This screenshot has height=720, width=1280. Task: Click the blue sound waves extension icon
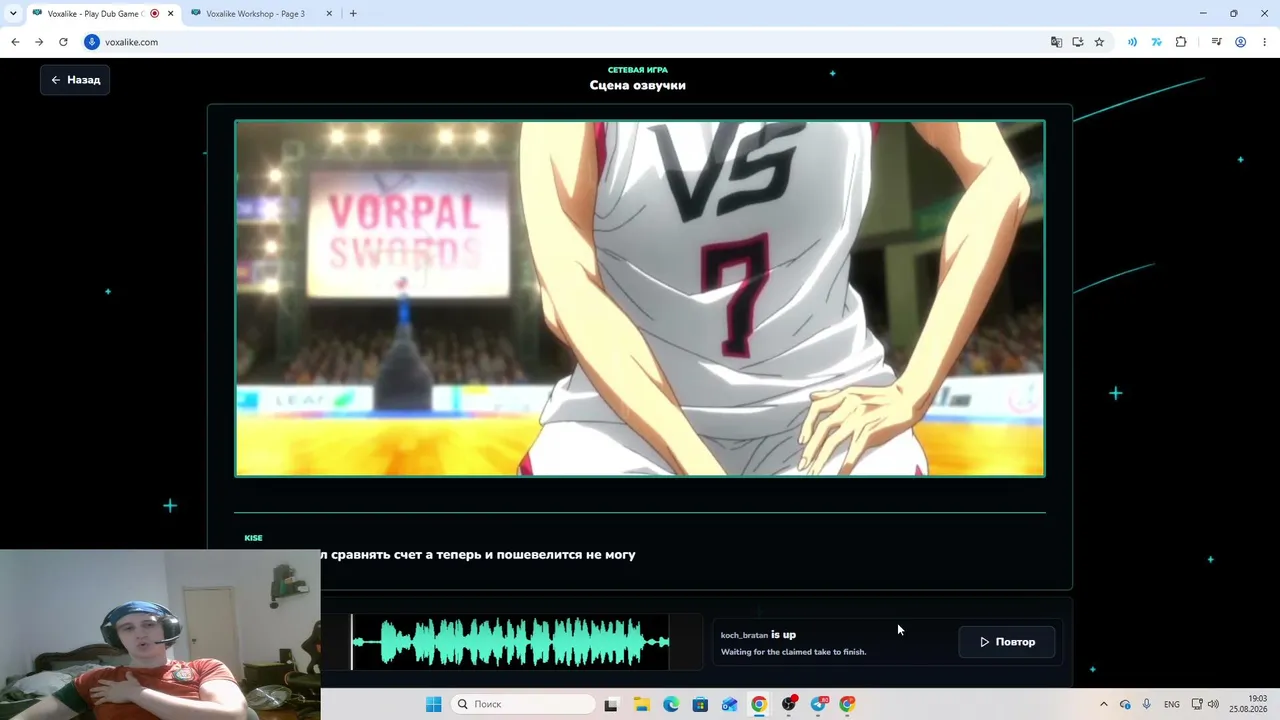[1132, 42]
